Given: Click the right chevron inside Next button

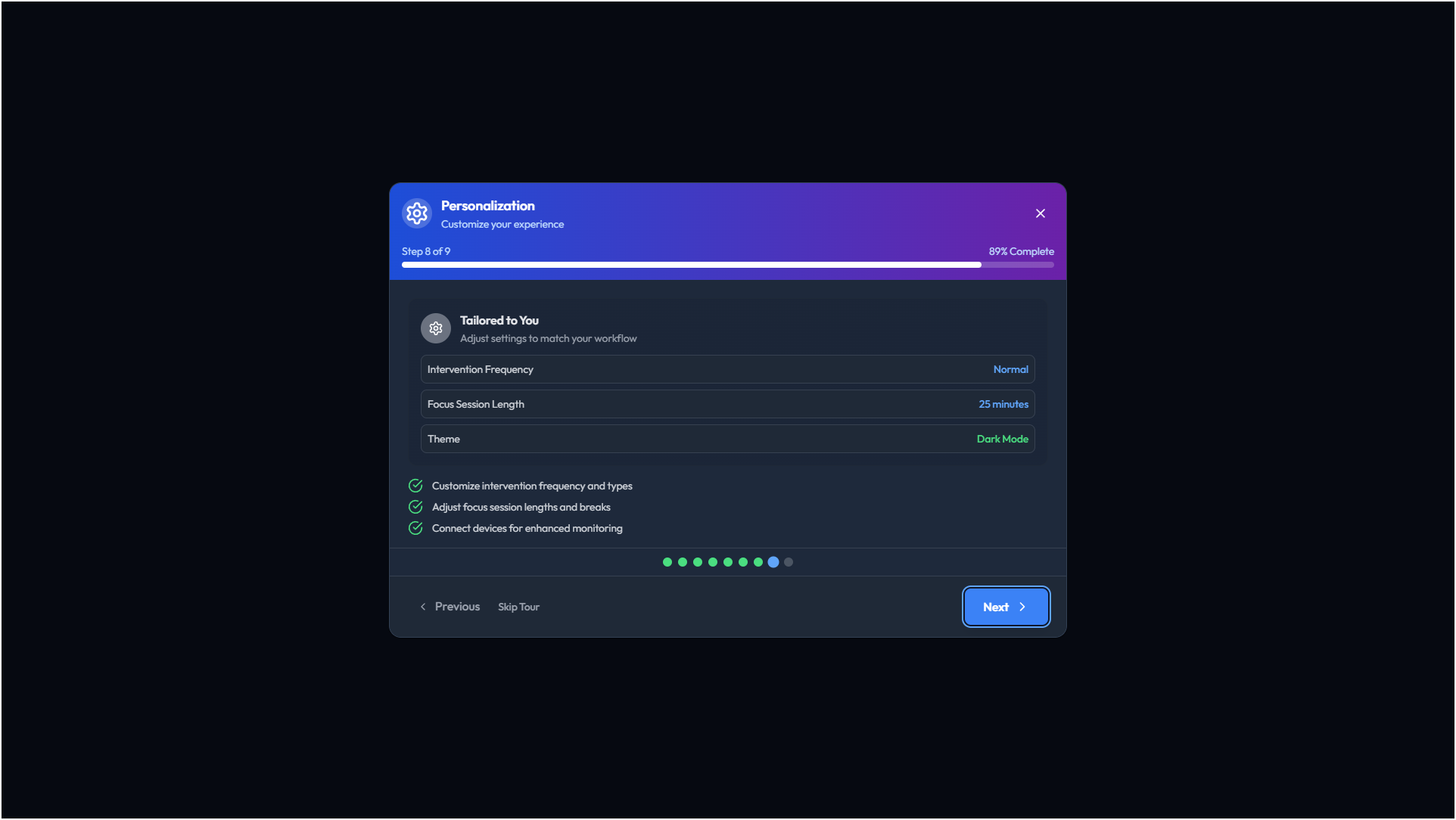Looking at the screenshot, I should pyautogui.click(x=1022, y=607).
